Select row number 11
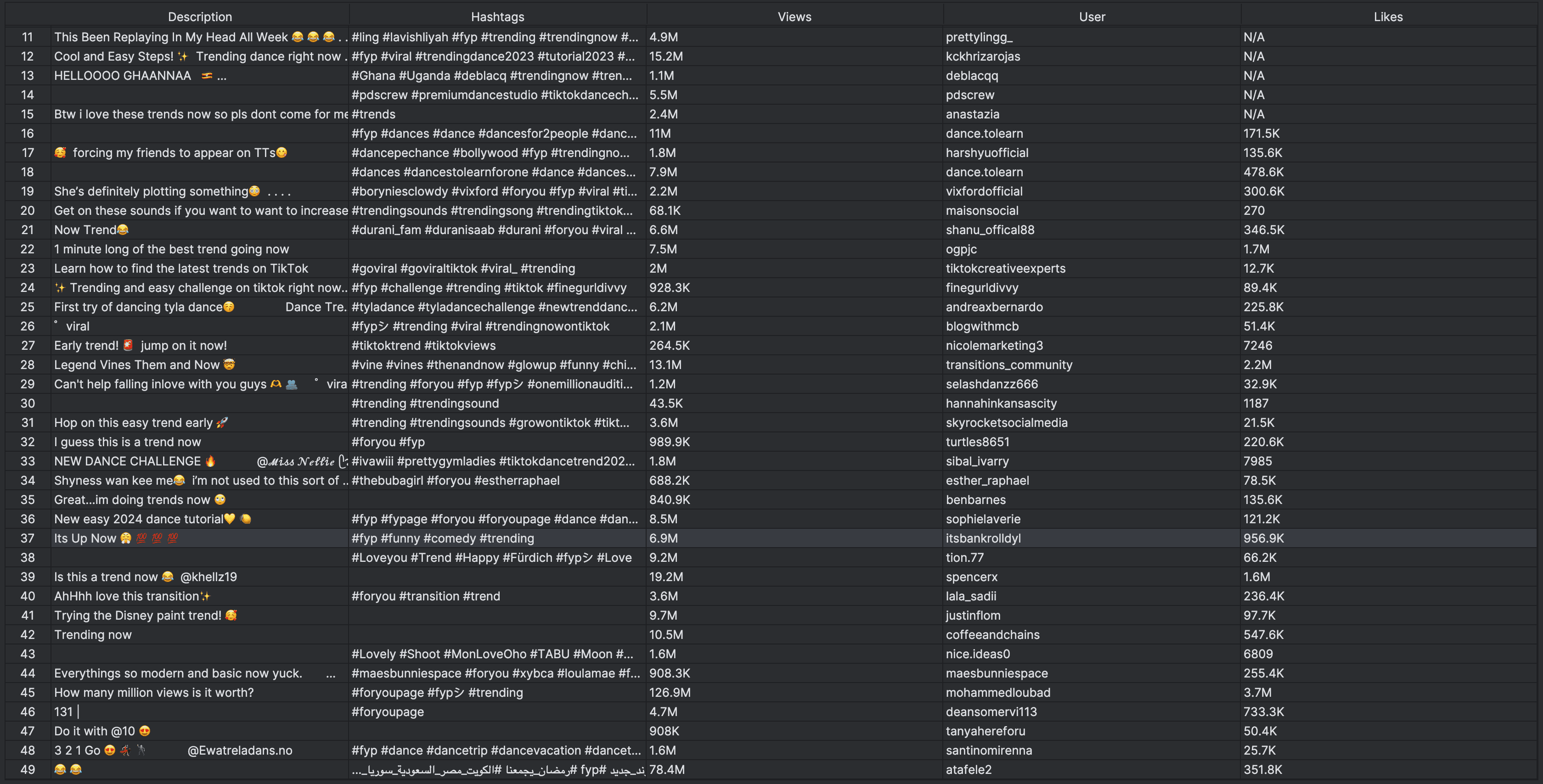This screenshot has width=1543, height=784. (x=28, y=37)
